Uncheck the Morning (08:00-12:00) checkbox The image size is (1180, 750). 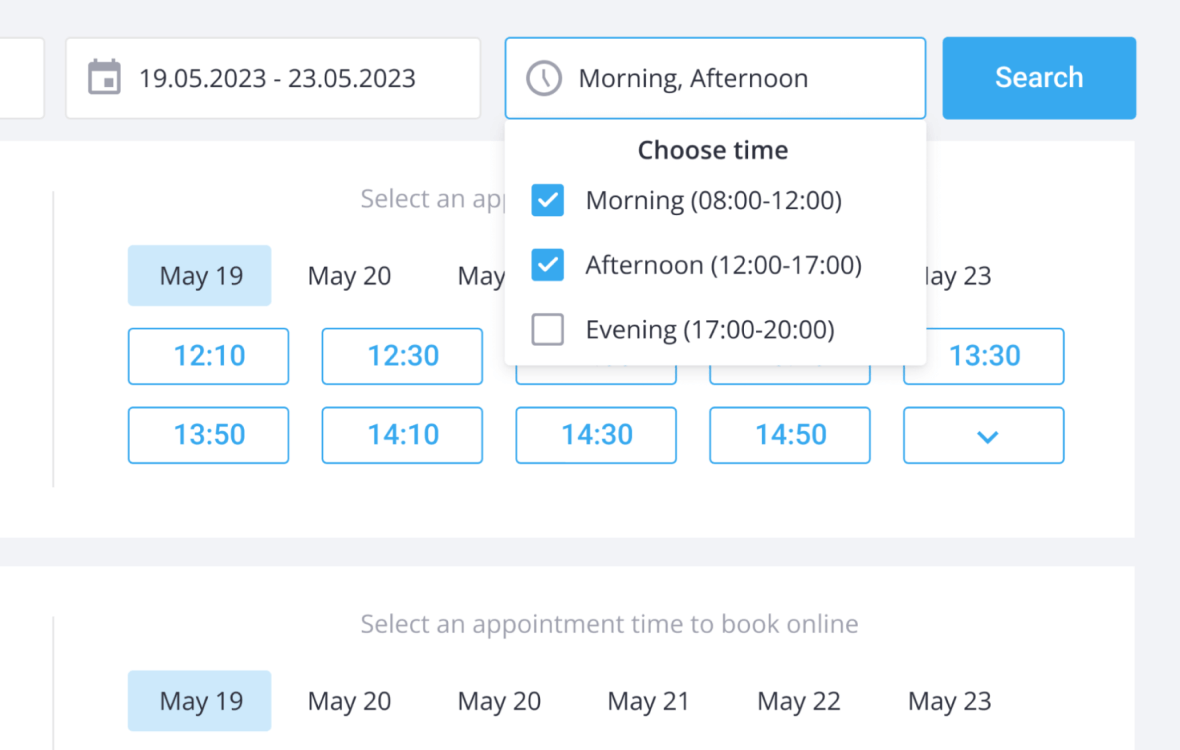click(547, 200)
